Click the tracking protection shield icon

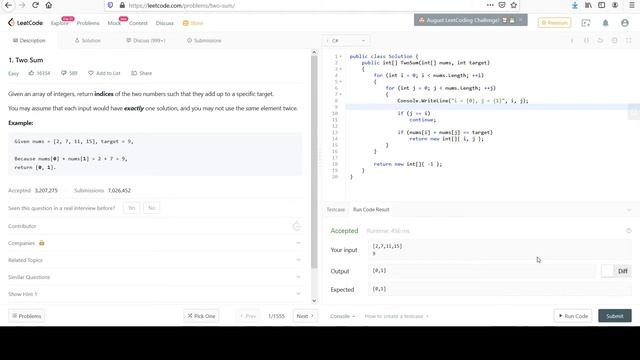coord(110,5)
